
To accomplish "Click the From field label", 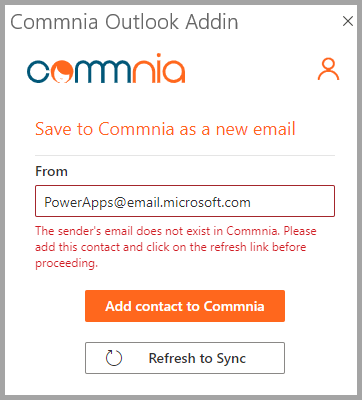I will click(51, 171).
